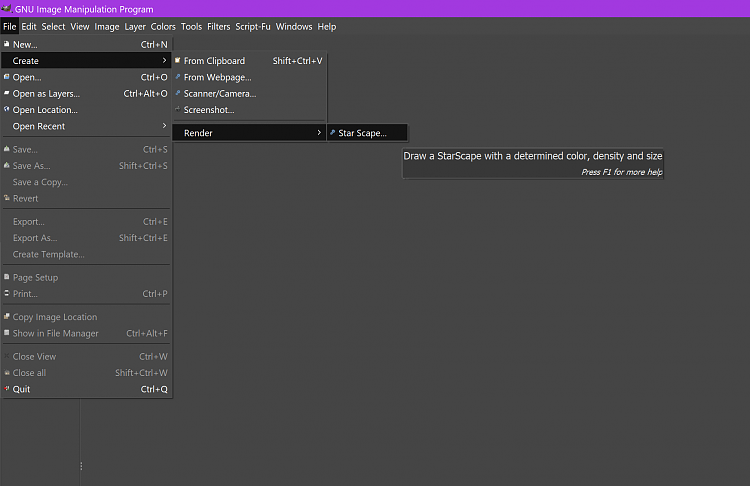This screenshot has height=486, width=750.
Task: Click the globe icon beside Open Location
Action: [x=7, y=109]
